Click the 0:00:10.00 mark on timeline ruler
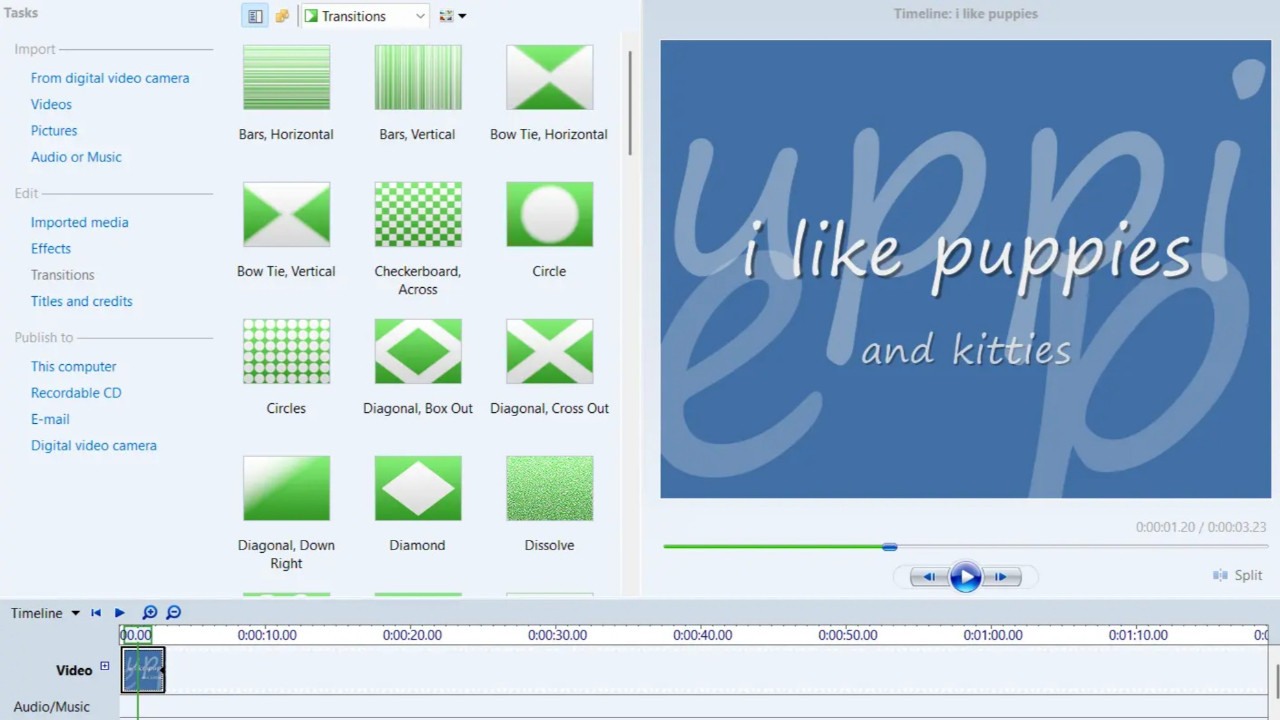 coord(266,635)
